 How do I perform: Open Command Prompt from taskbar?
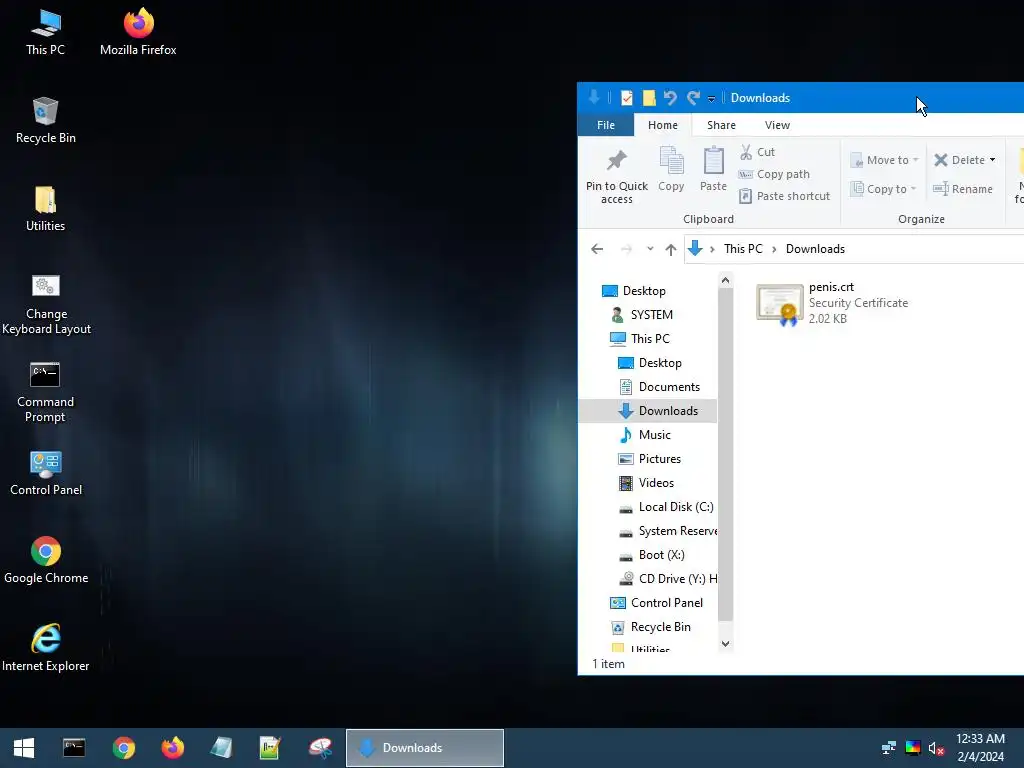74,748
